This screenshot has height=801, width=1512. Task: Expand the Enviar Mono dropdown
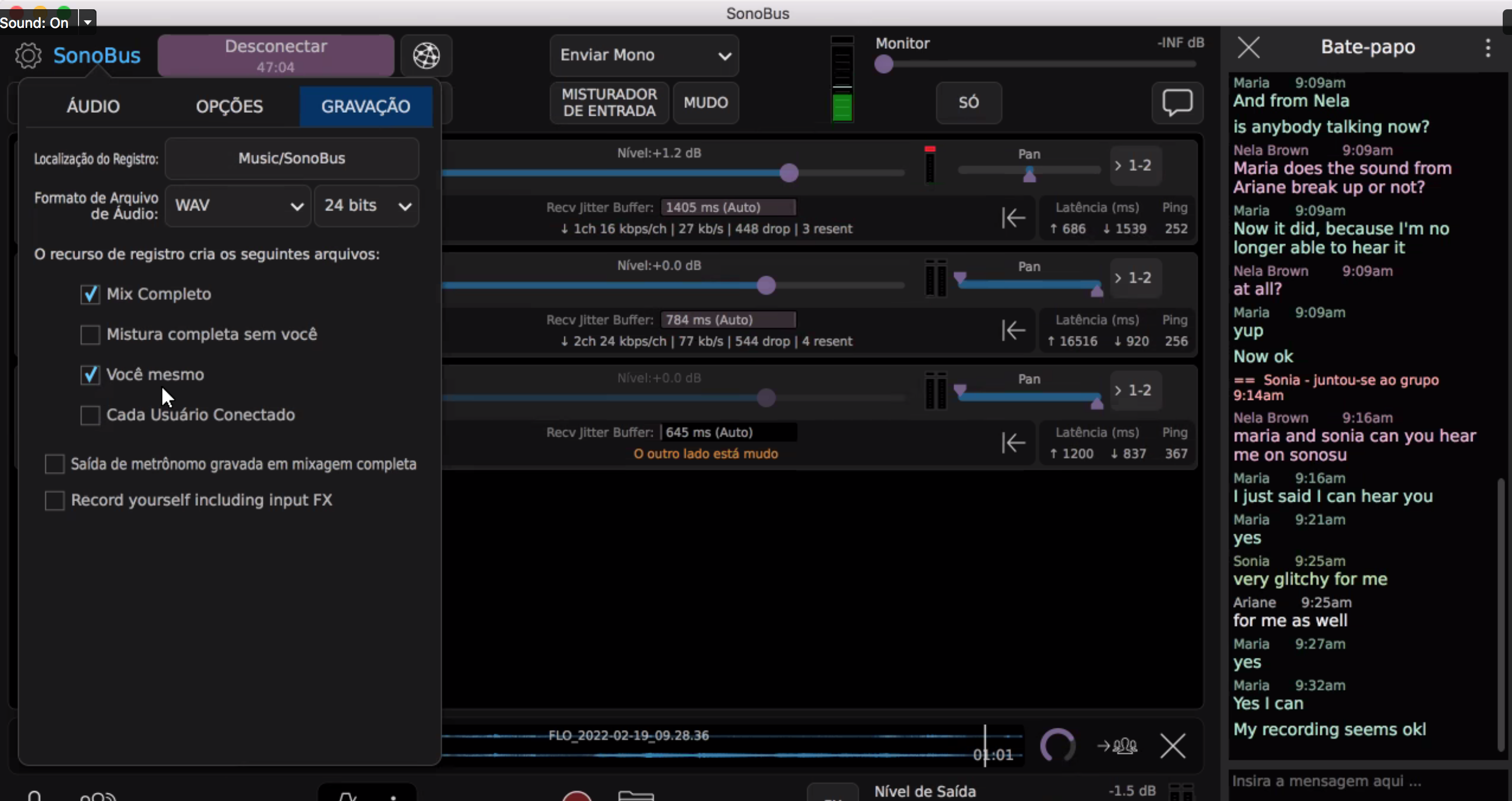[644, 56]
